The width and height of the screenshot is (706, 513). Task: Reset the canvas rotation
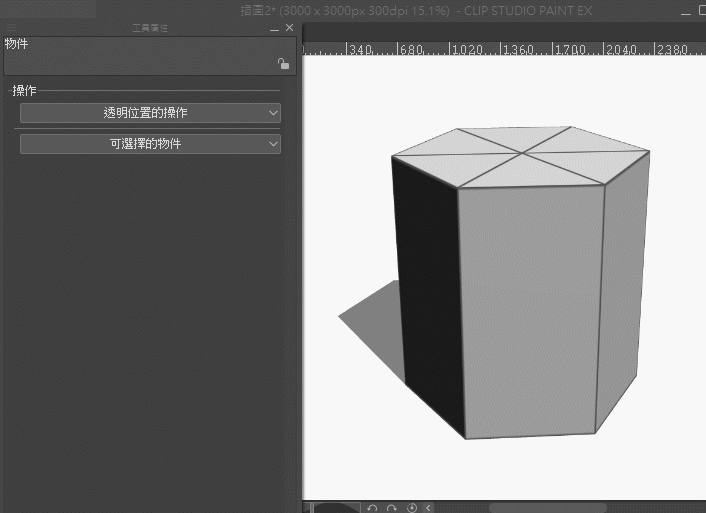(411, 508)
